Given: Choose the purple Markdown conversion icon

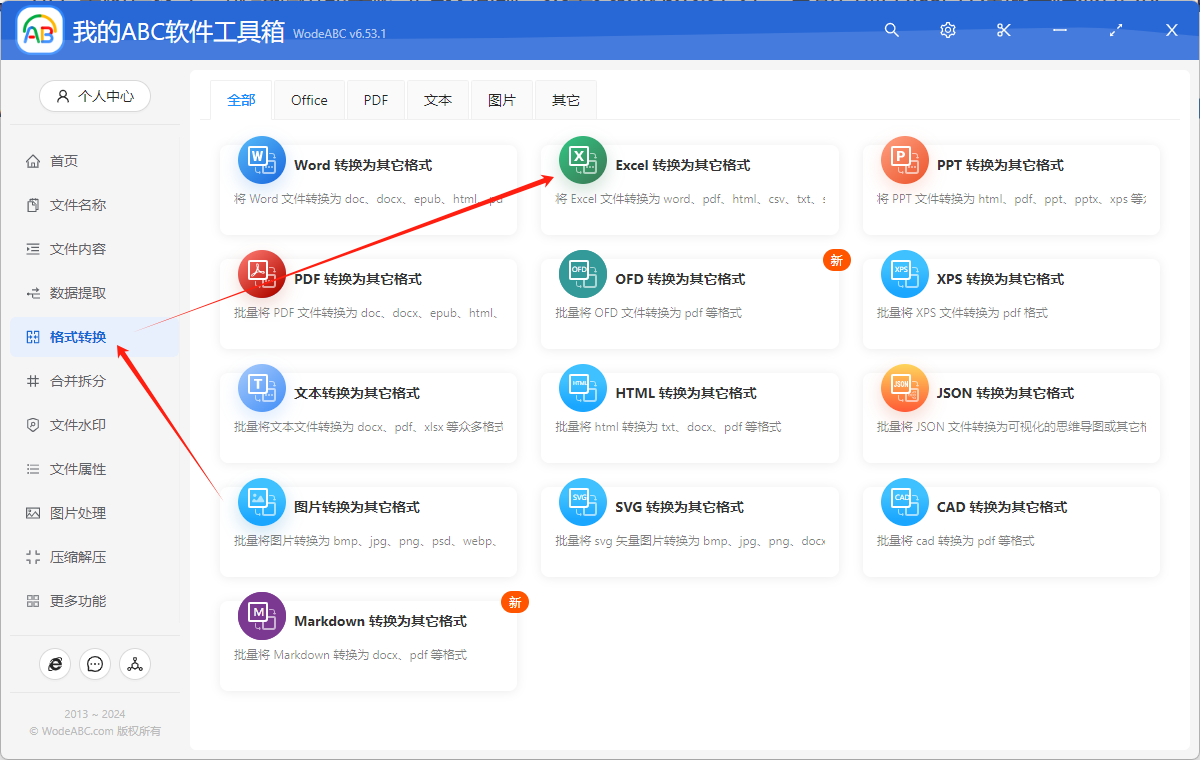Looking at the screenshot, I should pos(261,616).
